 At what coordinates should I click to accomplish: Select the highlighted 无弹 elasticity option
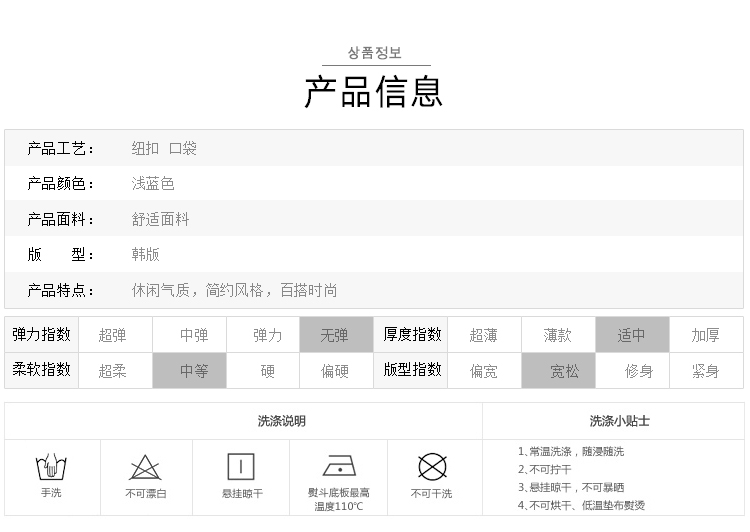[x=335, y=335]
